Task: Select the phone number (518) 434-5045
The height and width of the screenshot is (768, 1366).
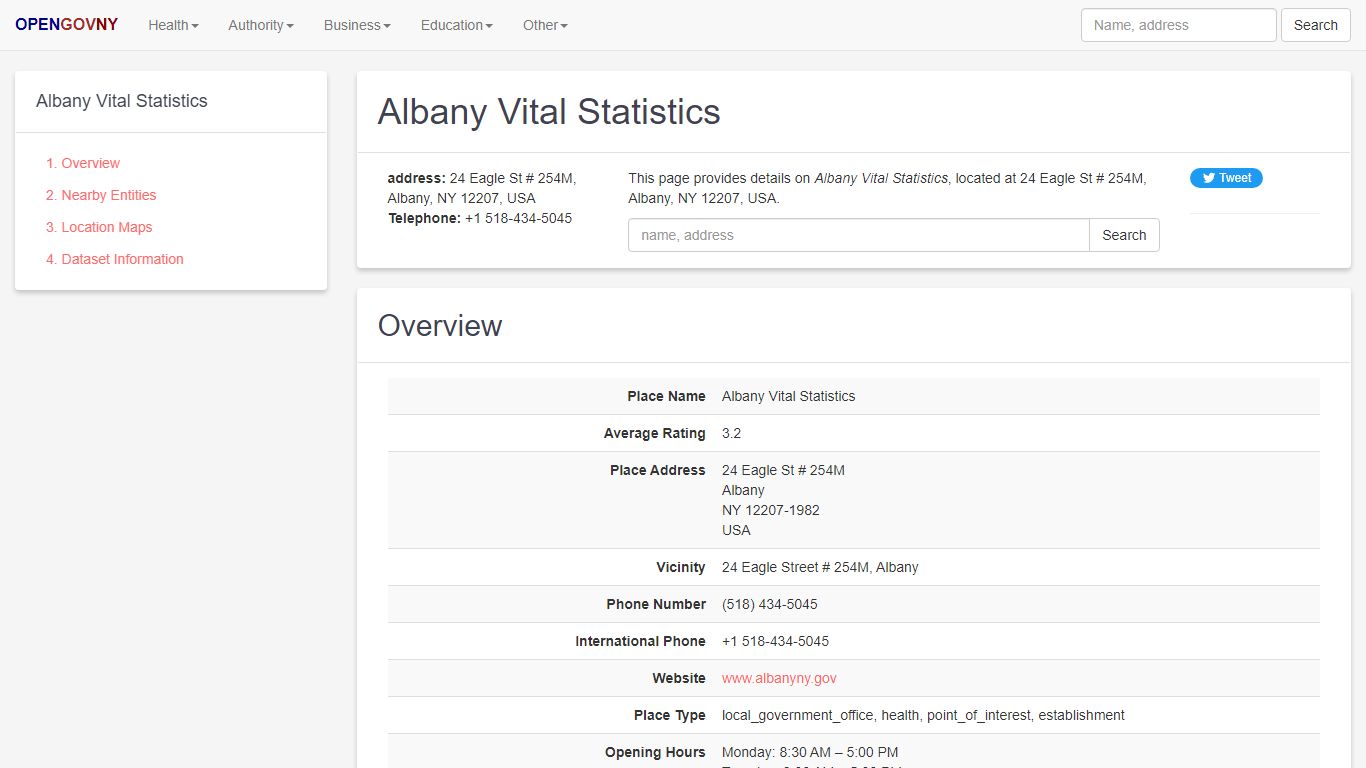Action: [x=770, y=604]
